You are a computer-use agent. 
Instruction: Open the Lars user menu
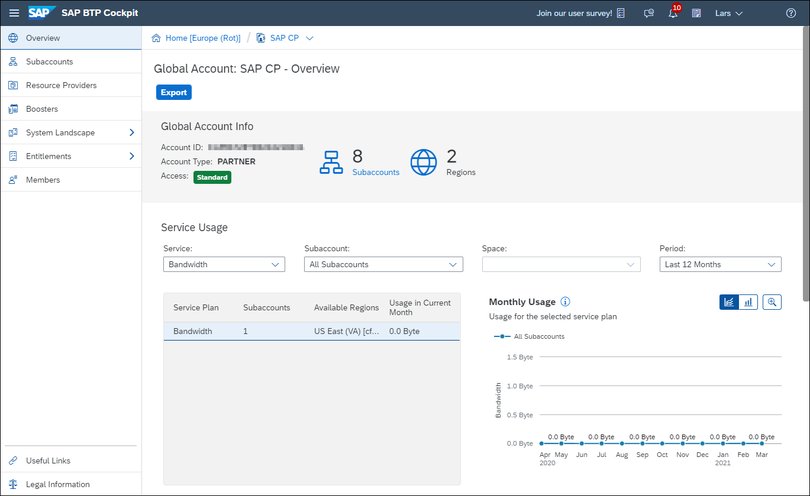pos(728,13)
